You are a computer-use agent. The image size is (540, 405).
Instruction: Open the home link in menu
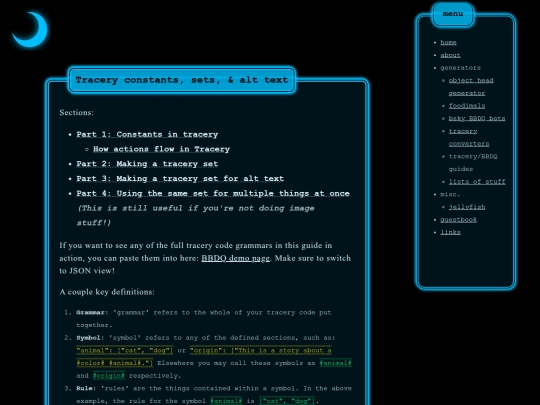click(448, 42)
